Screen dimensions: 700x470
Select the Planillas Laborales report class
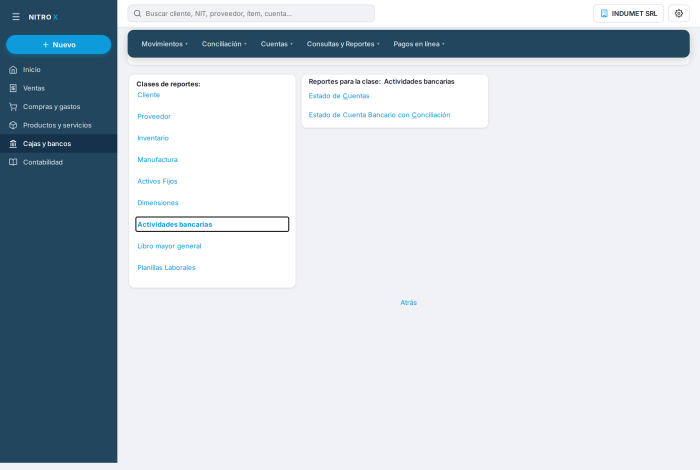coord(166,267)
